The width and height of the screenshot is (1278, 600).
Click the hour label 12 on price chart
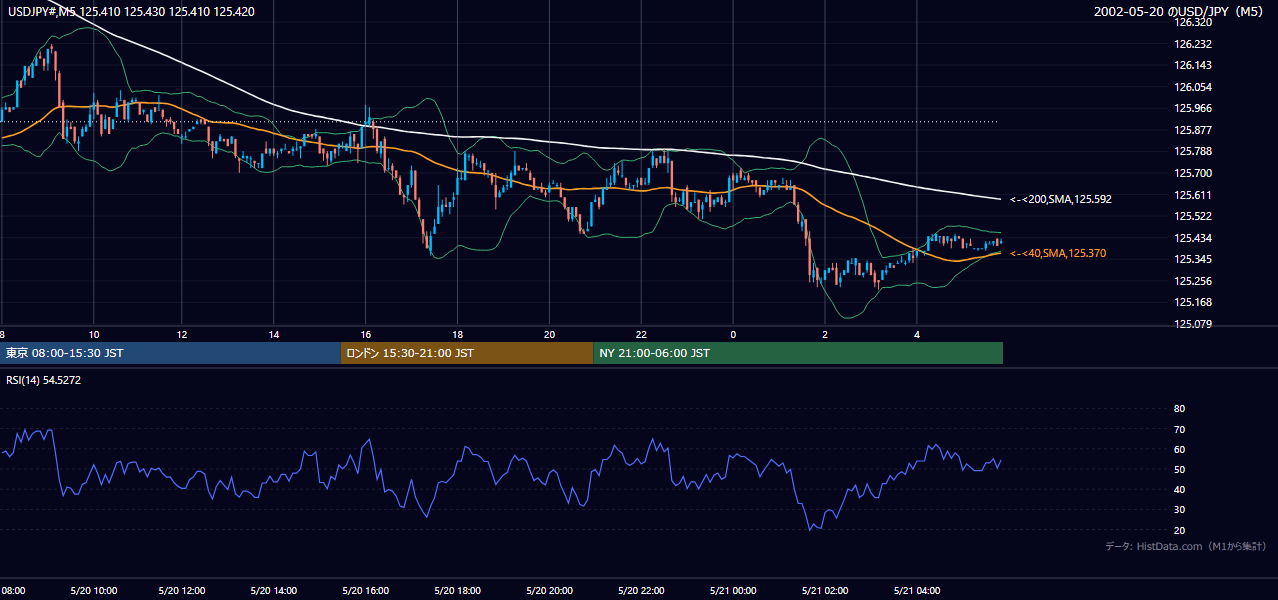(x=183, y=334)
